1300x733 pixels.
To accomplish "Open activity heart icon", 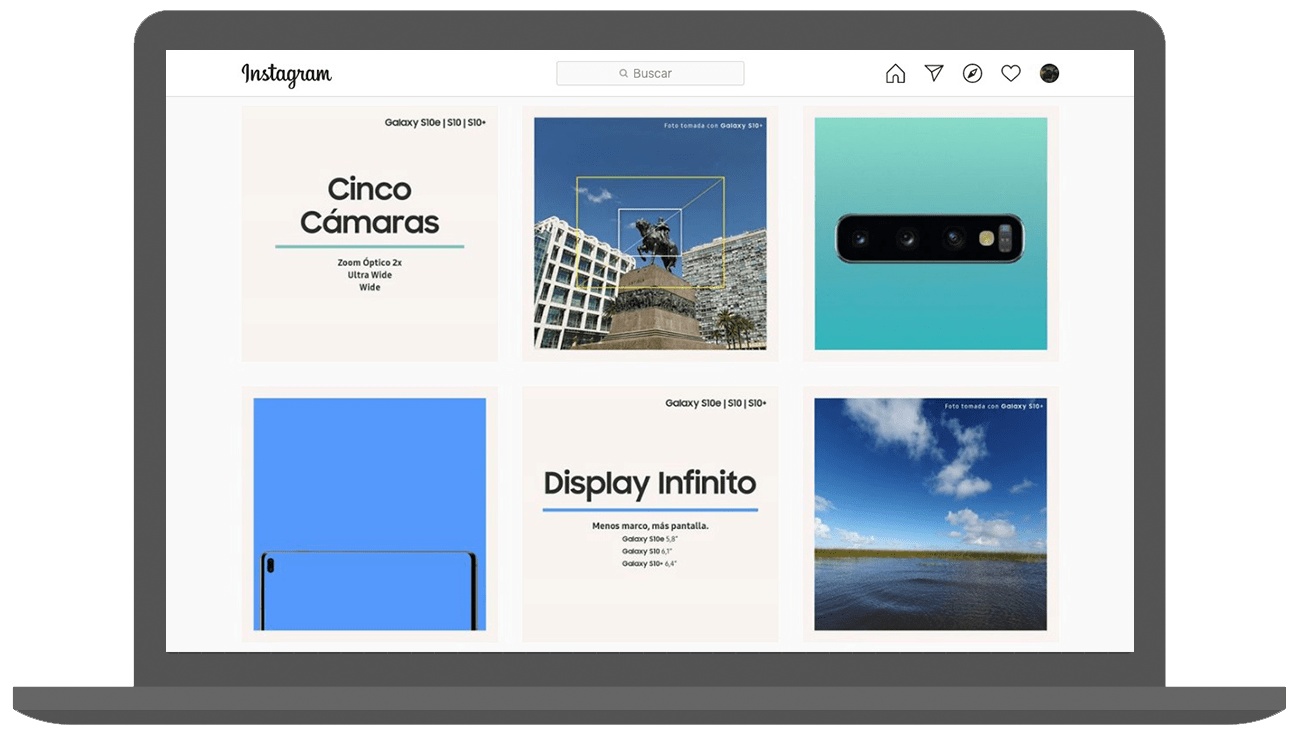I will tap(1011, 73).
